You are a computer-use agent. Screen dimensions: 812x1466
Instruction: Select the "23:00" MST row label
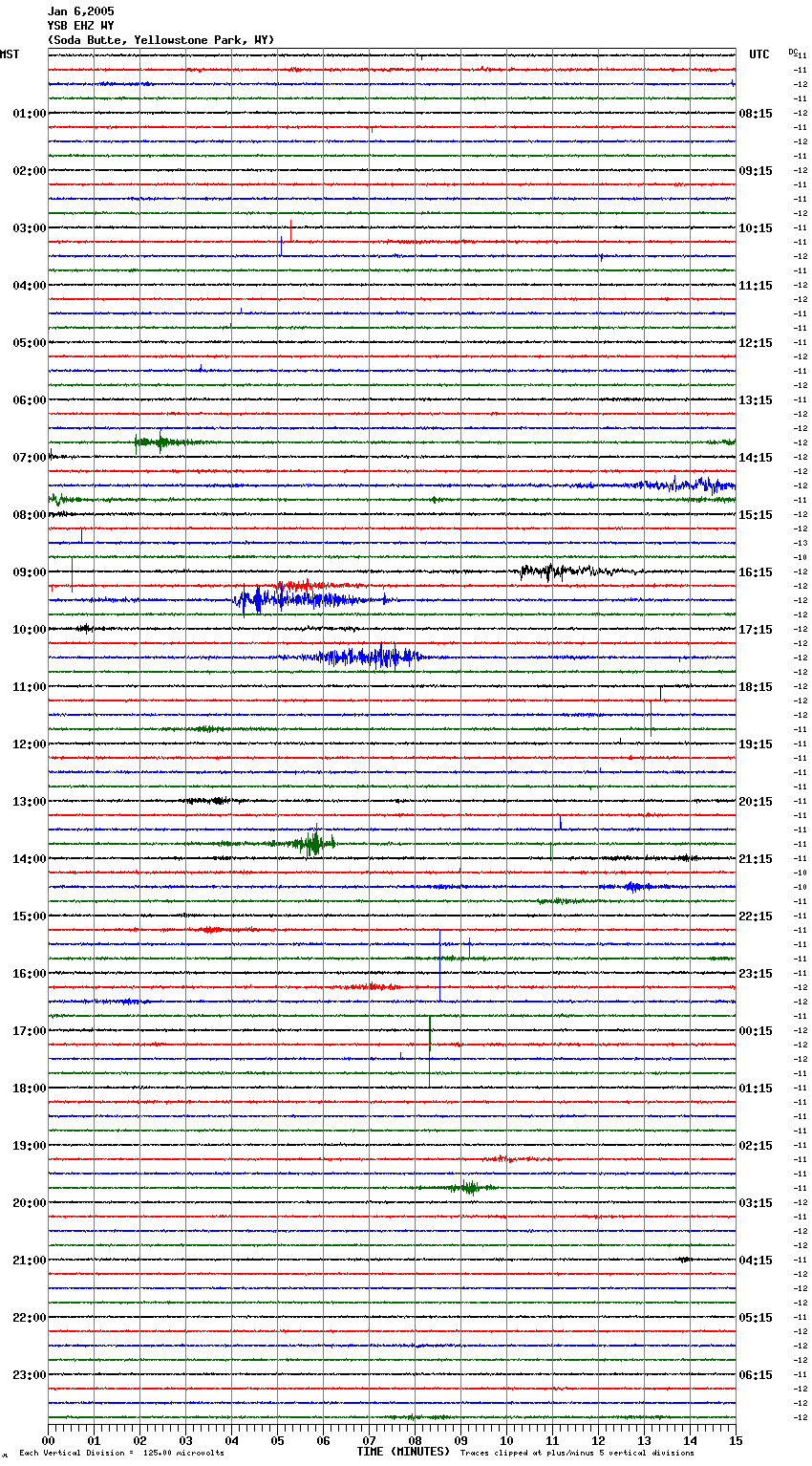tap(30, 1375)
